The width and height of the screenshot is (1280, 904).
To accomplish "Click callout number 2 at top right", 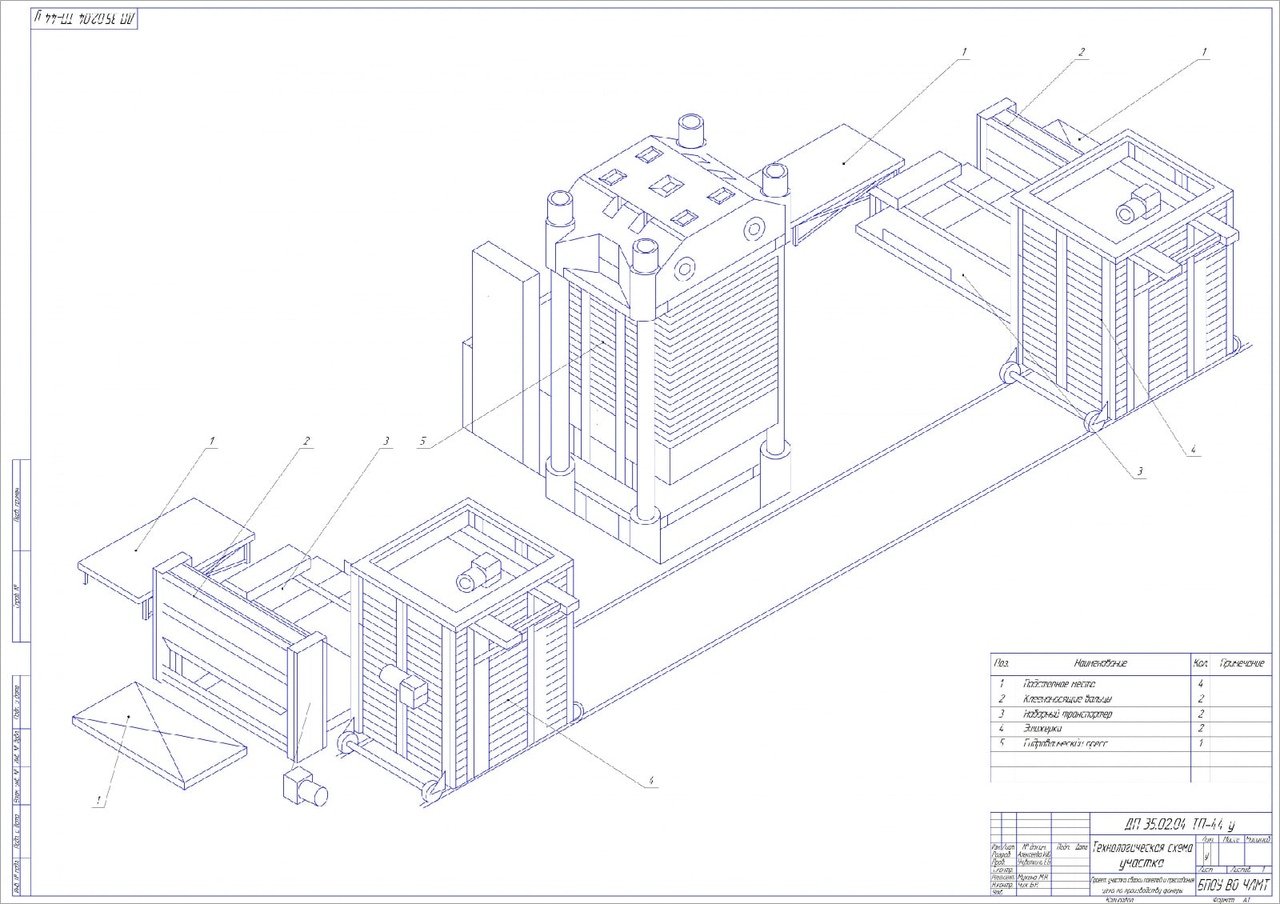I will pyautogui.click(x=1082, y=51).
